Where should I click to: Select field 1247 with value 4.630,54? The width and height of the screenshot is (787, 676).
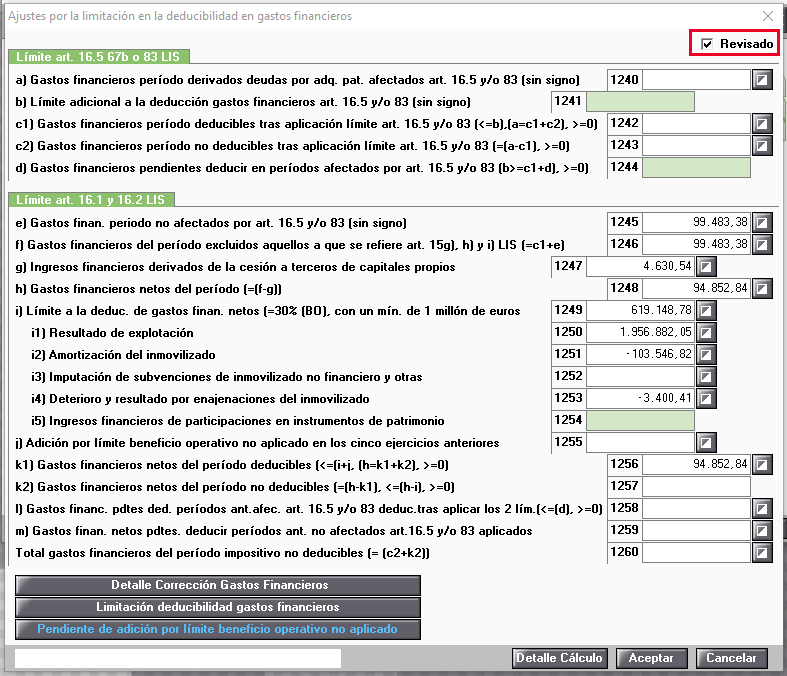tap(640, 266)
